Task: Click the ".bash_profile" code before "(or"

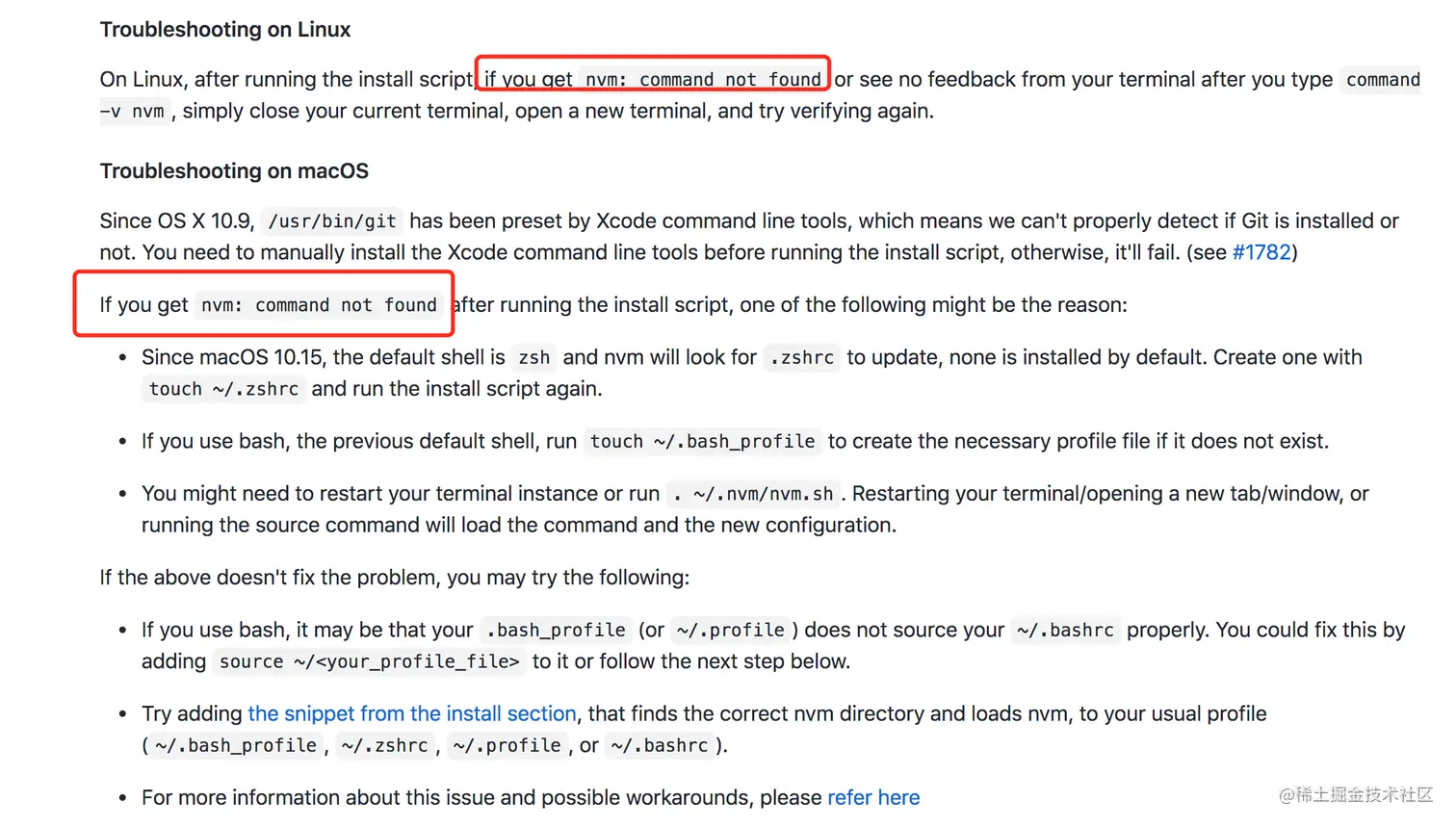Action: pyautogui.click(x=556, y=631)
